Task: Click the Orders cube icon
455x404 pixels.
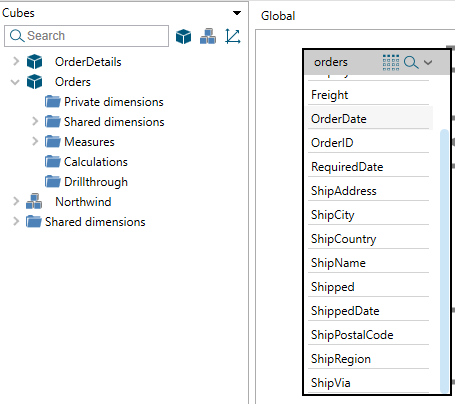Action: coord(34,82)
